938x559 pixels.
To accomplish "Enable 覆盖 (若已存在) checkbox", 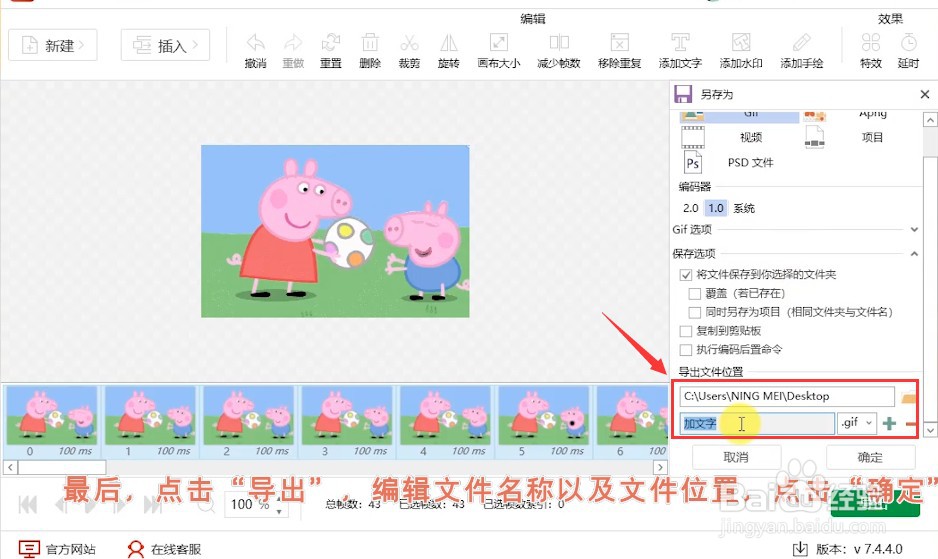I will point(695,294).
